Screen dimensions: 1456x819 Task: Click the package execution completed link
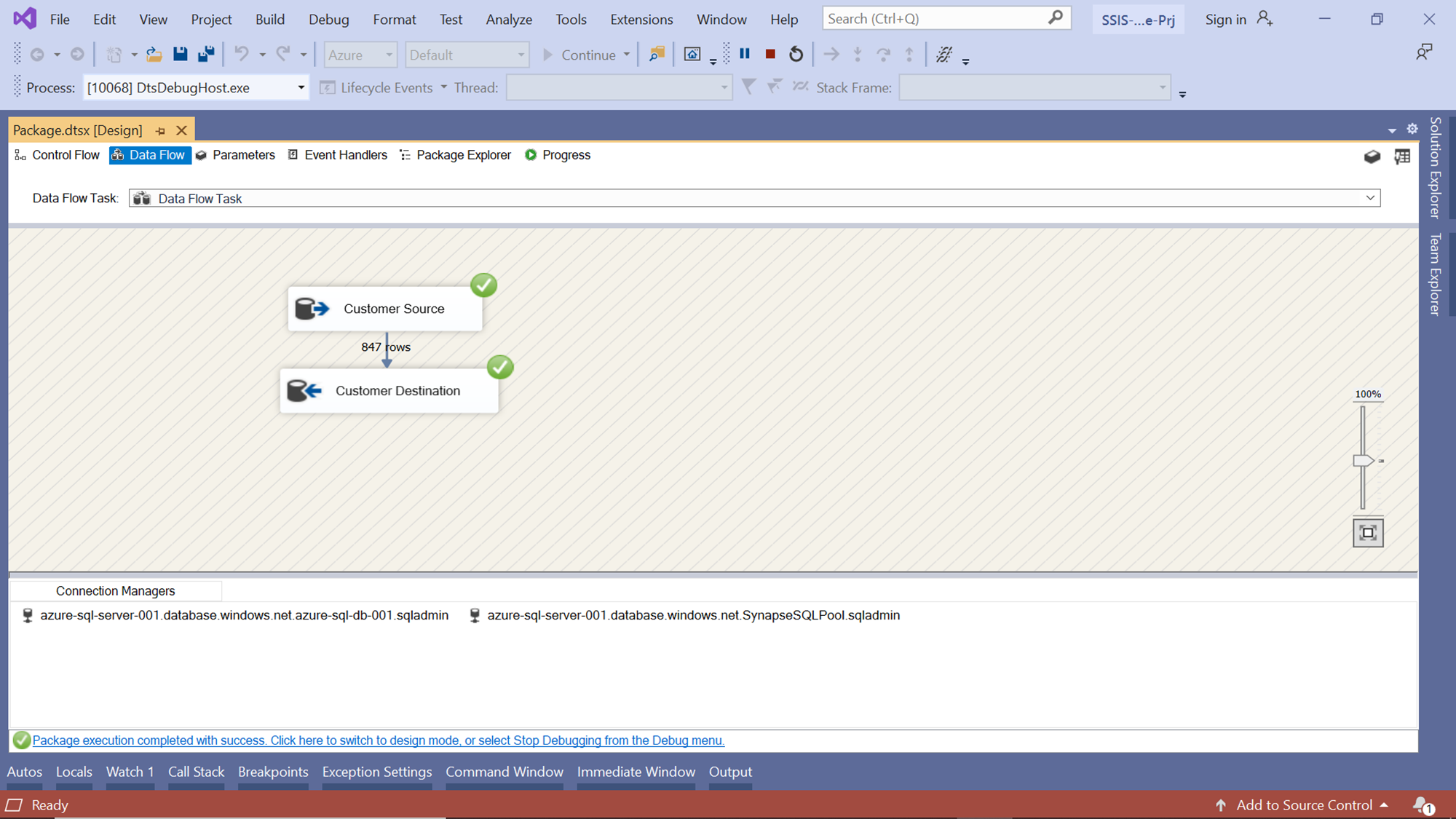[378, 740]
